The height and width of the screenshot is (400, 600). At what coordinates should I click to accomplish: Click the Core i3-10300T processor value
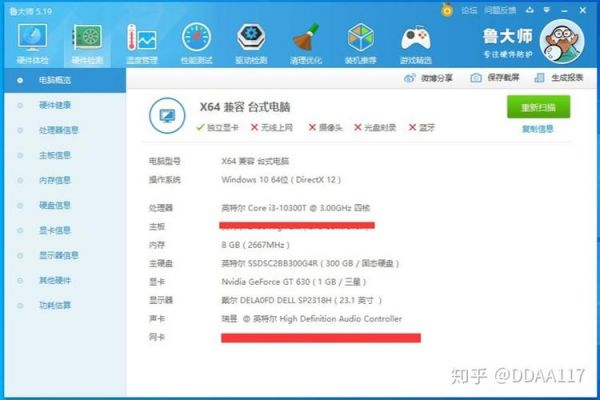click(295, 208)
